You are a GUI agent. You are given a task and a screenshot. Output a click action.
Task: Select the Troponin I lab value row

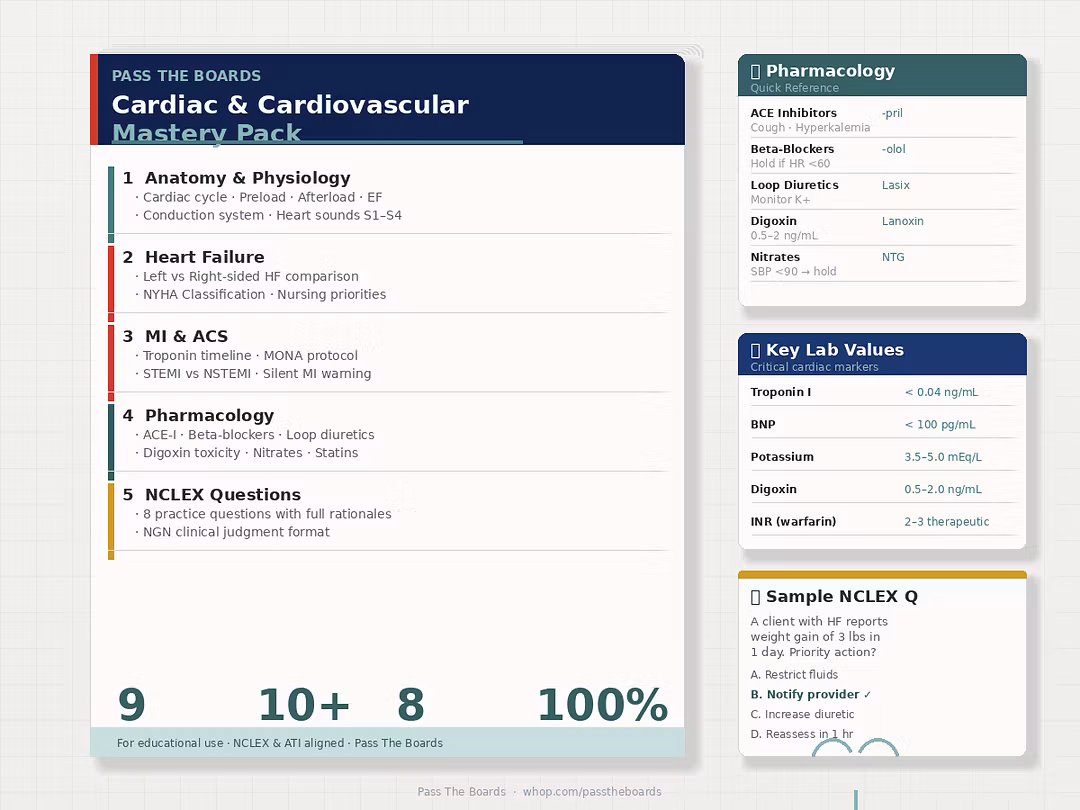883,392
